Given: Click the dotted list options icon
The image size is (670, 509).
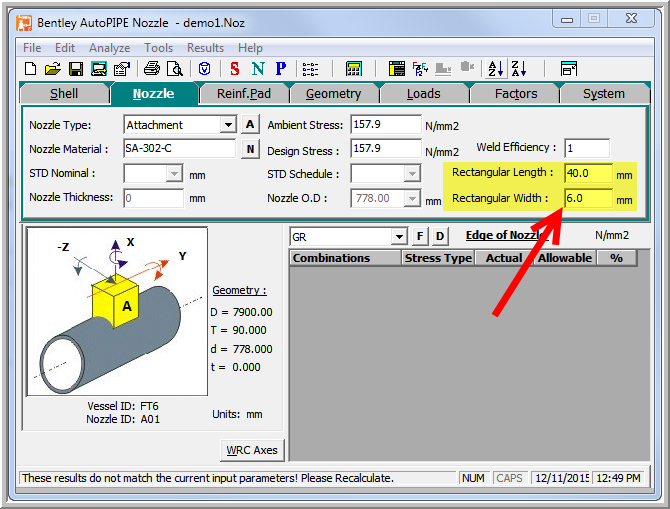Looking at the screenshot, I should click(310, 68).
